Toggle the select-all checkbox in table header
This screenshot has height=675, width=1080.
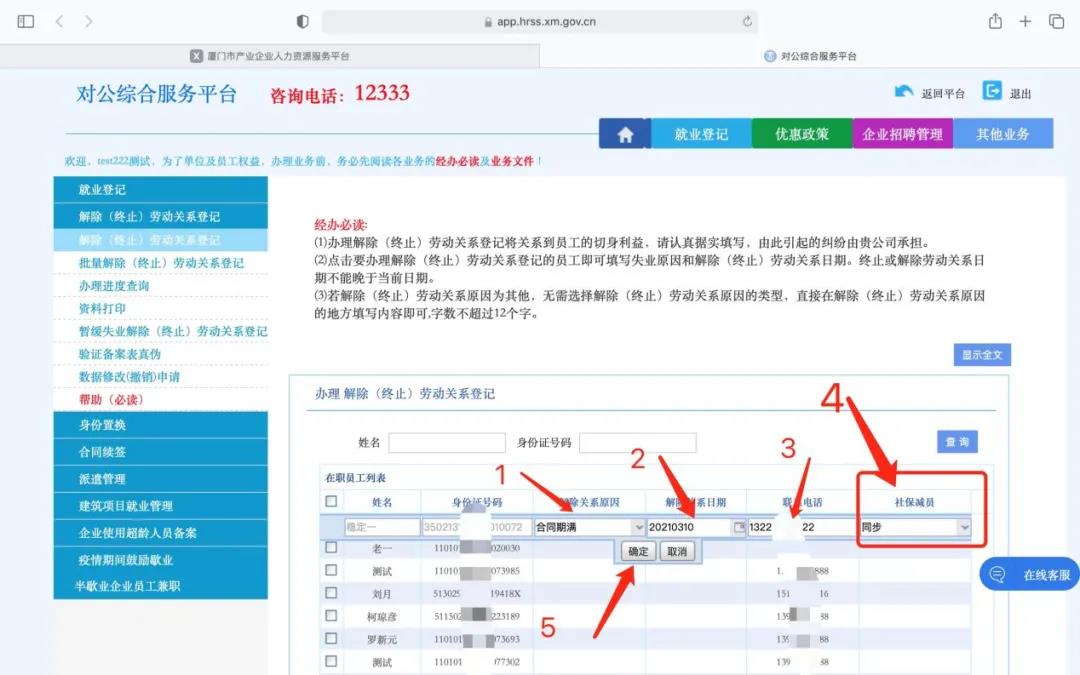(x=331, y=501)
